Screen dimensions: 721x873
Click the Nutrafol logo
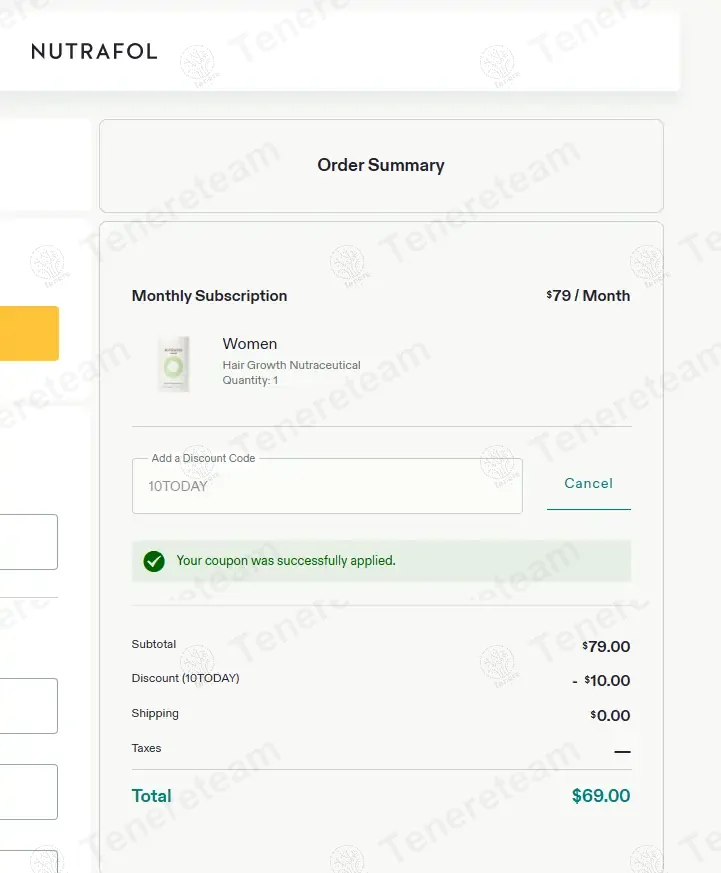point(94,51)
